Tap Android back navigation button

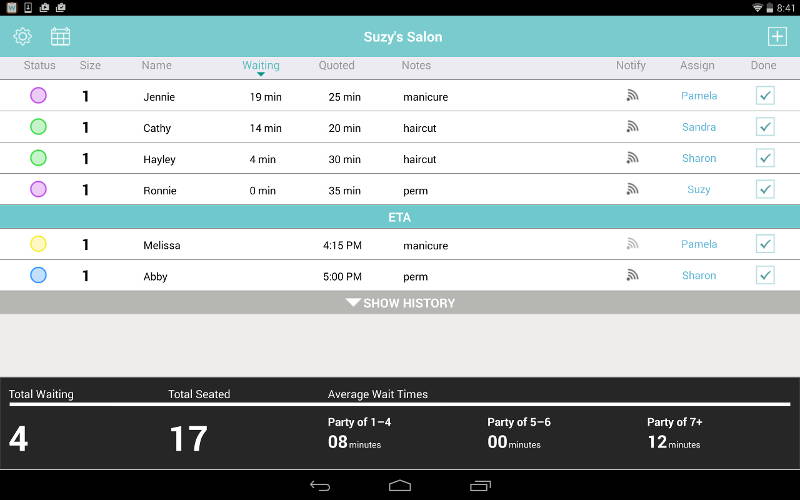pos(320,486)
